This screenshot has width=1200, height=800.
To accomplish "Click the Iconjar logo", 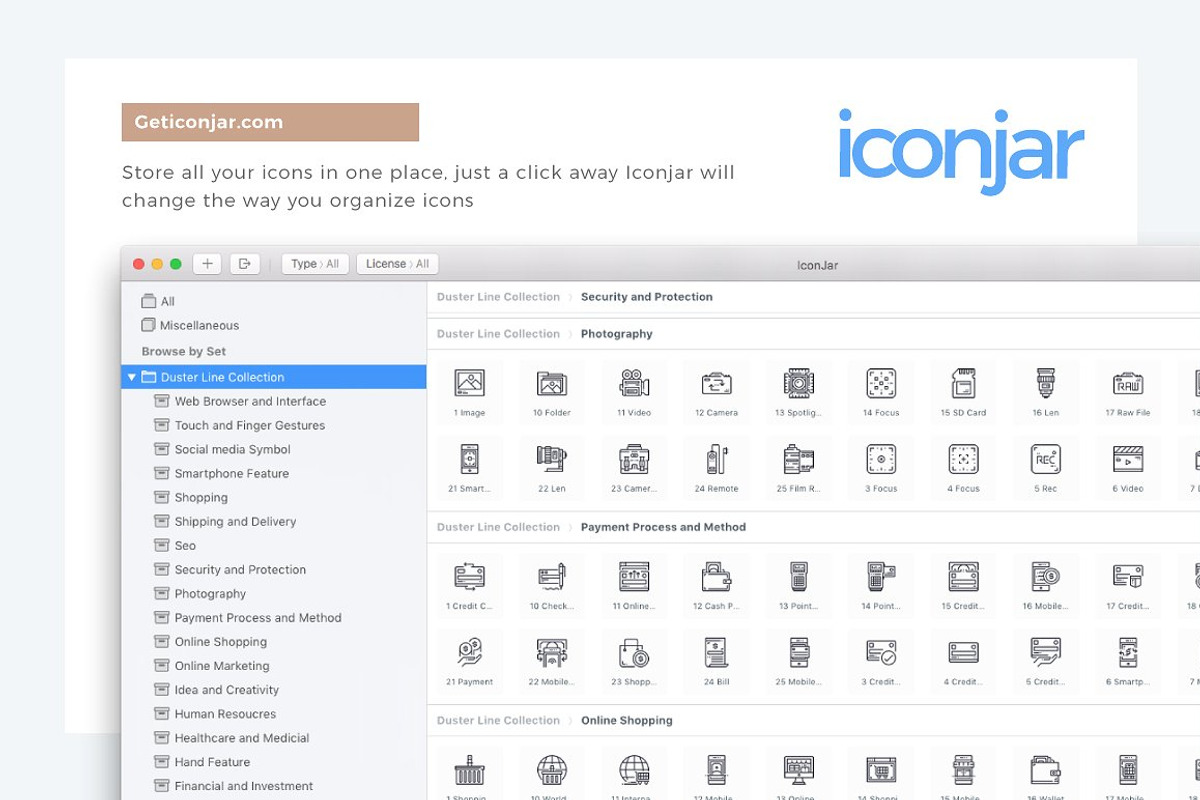I will click(961, 150).
